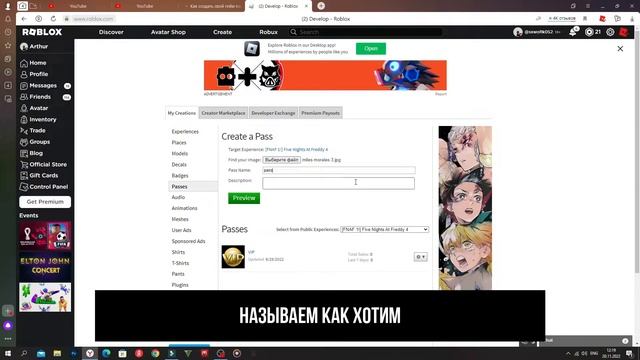
Task: Select Places in creations list
Action: [179, 142]
